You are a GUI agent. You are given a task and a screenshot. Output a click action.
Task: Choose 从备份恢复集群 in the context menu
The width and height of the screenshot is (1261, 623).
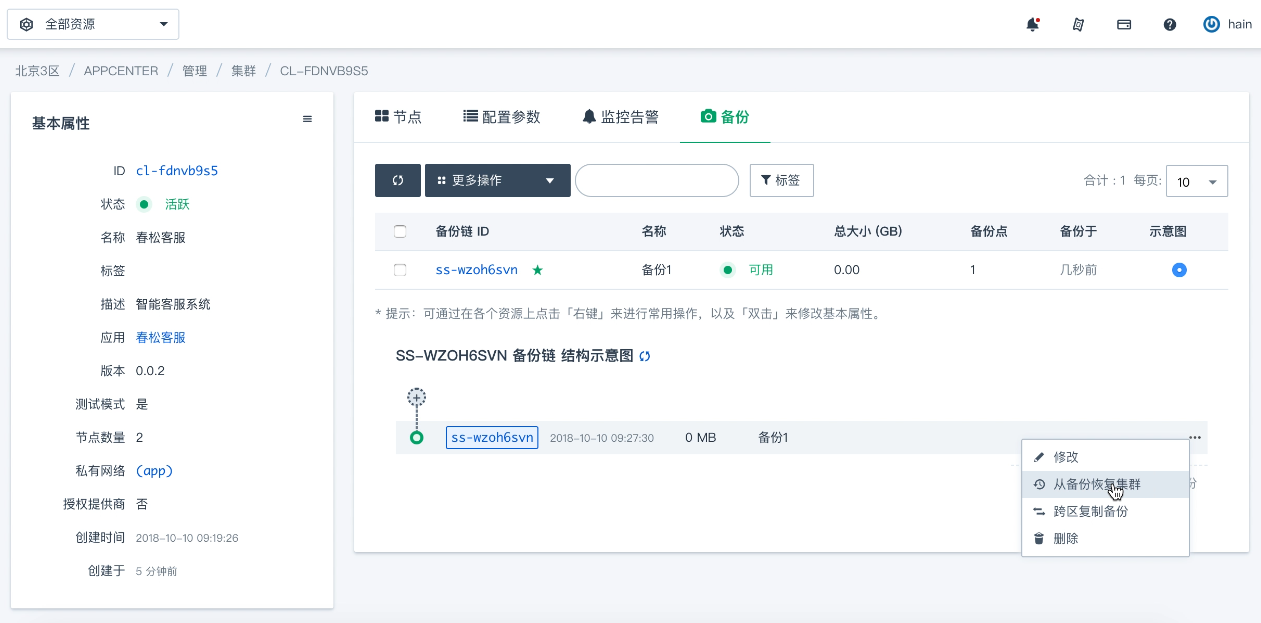[x=1105, y=484]
